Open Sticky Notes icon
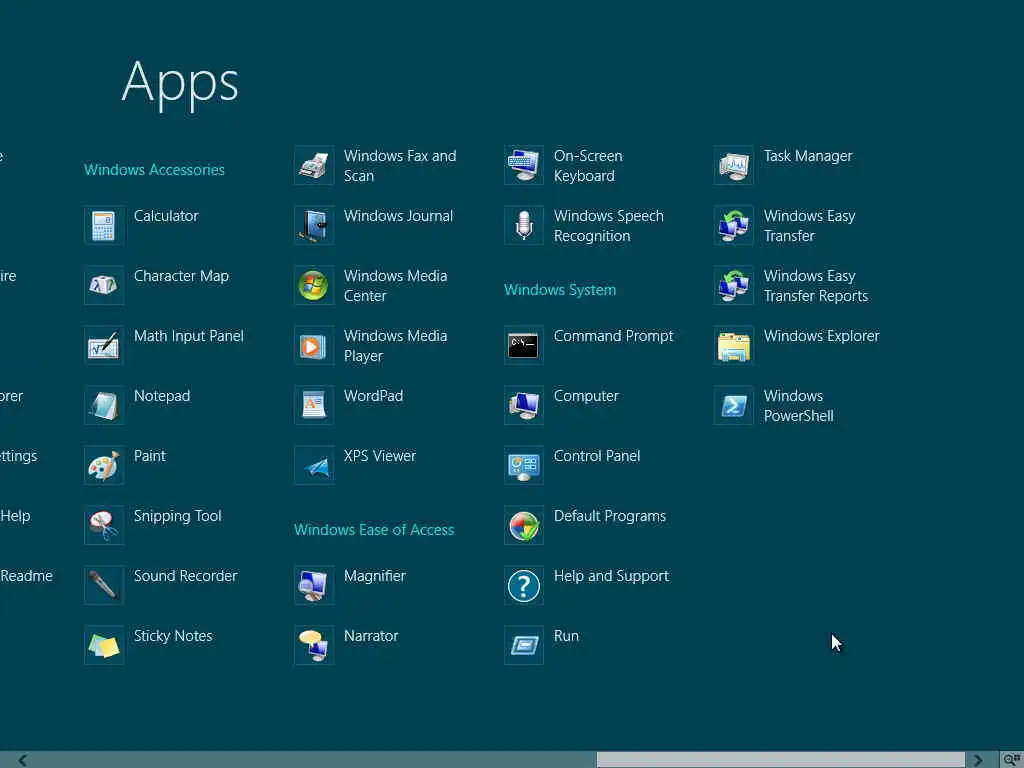 pos(104,646)
